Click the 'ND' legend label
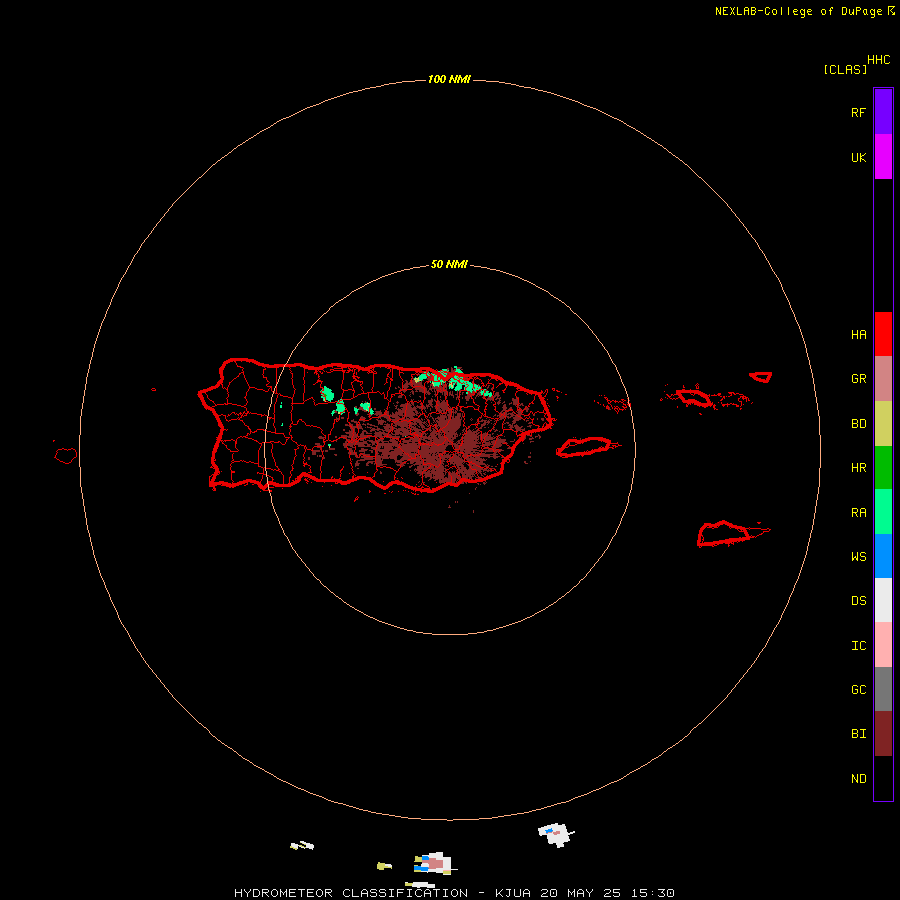The width and height of the screenshot is (900, 900). click(859, 779)
